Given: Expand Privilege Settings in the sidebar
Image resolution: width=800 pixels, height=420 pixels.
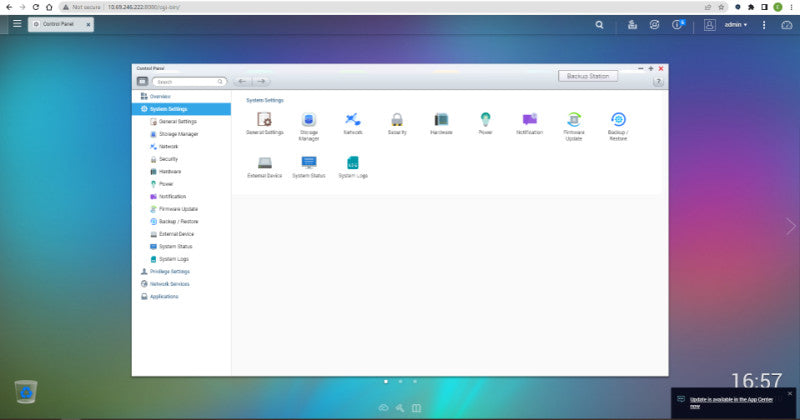Looking at the screenshot, I should click(x=181, y=271).
